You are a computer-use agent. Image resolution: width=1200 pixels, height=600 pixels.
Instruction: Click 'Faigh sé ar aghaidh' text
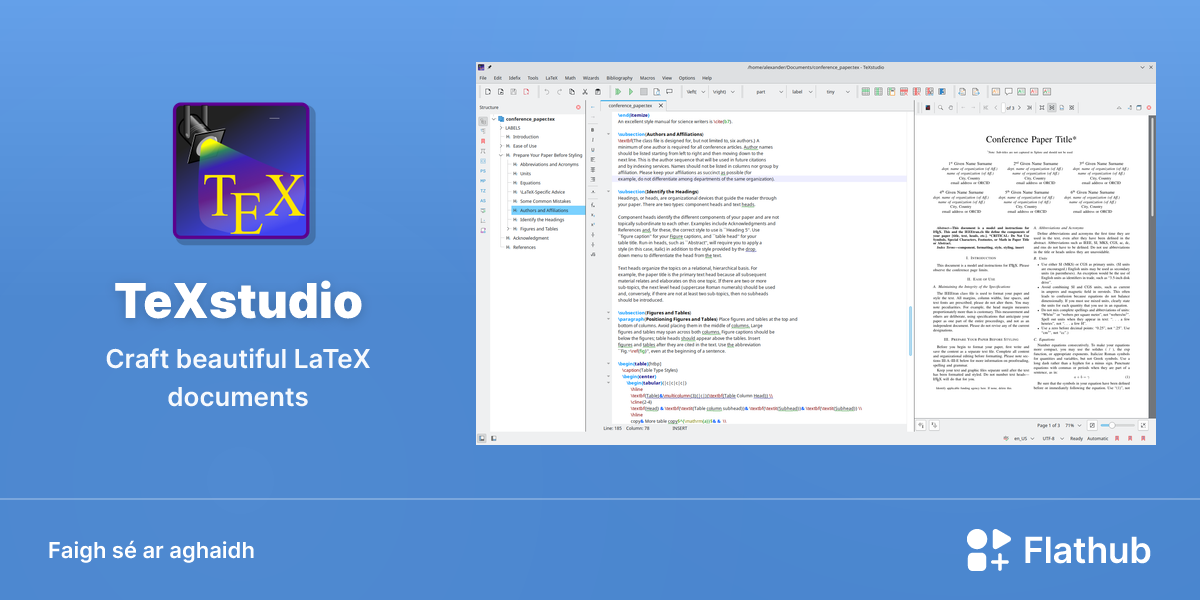151,551
